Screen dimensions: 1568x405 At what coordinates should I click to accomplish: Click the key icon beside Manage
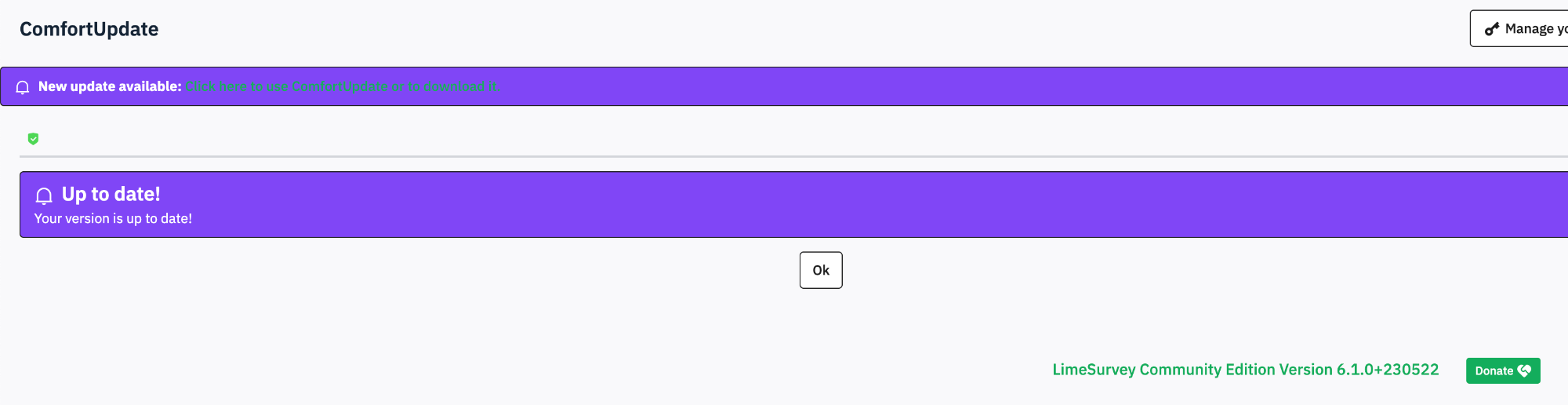(1492, 29)
